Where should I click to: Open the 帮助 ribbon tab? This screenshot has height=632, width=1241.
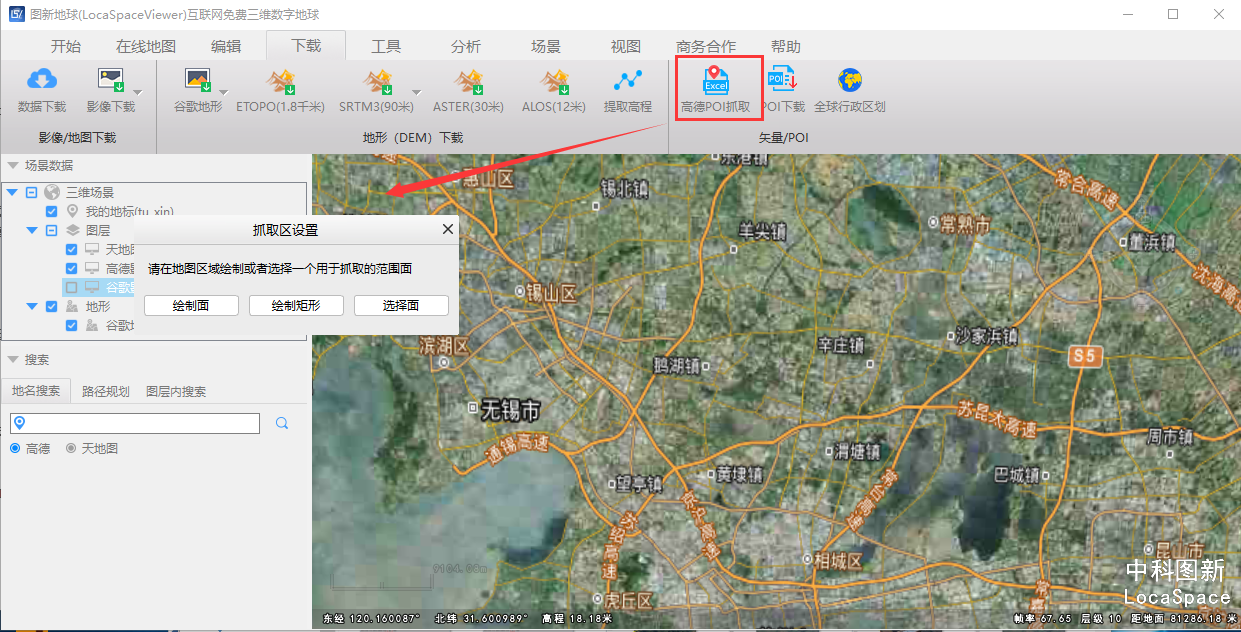tap(786, 46)
